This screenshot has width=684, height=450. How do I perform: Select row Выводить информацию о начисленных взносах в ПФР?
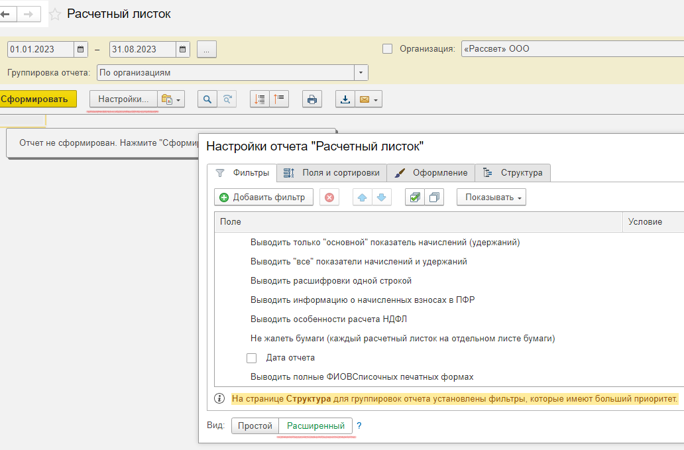click(449, 300)
